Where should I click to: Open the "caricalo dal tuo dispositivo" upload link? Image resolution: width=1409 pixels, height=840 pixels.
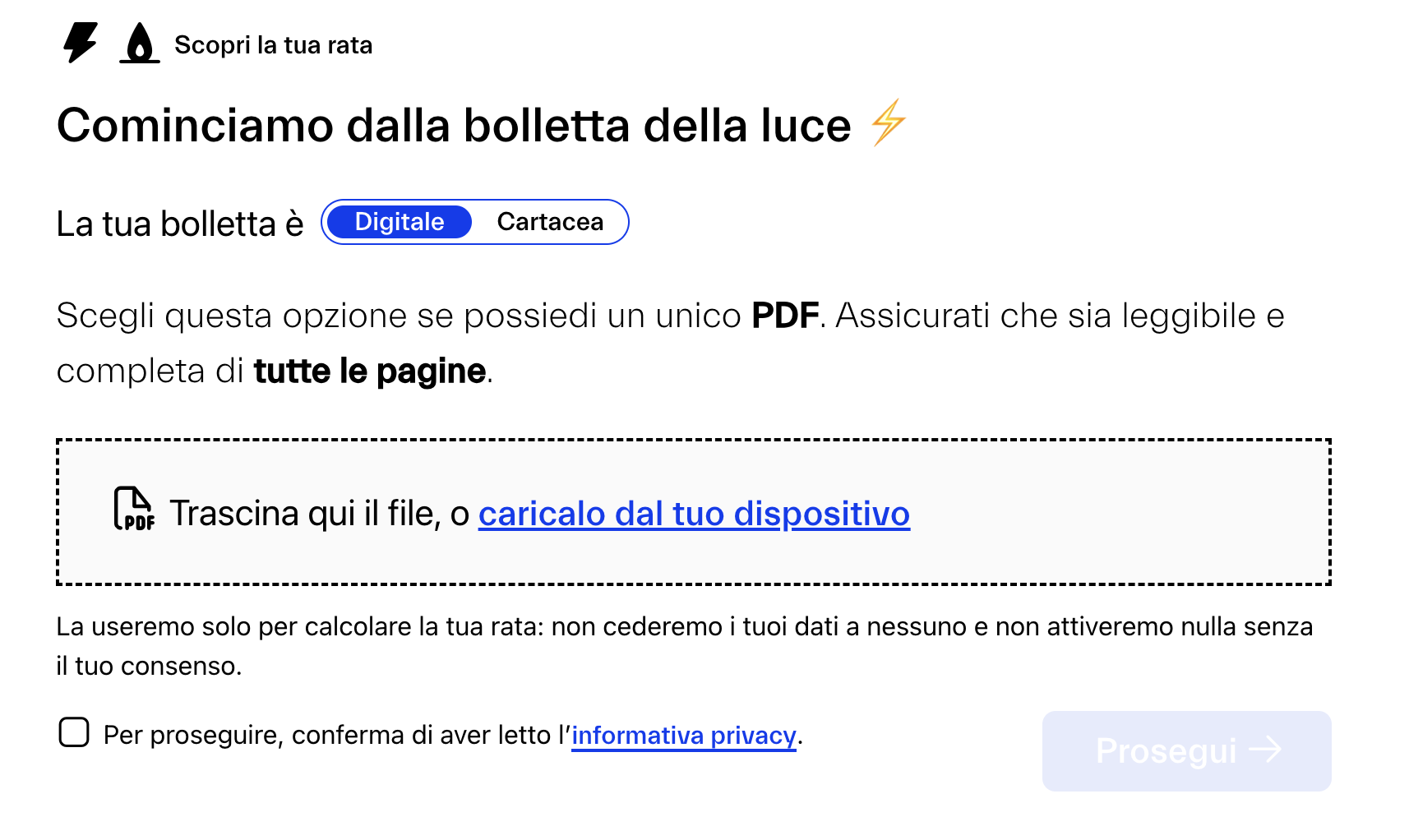pyautogui.click(x=694, y=514)
